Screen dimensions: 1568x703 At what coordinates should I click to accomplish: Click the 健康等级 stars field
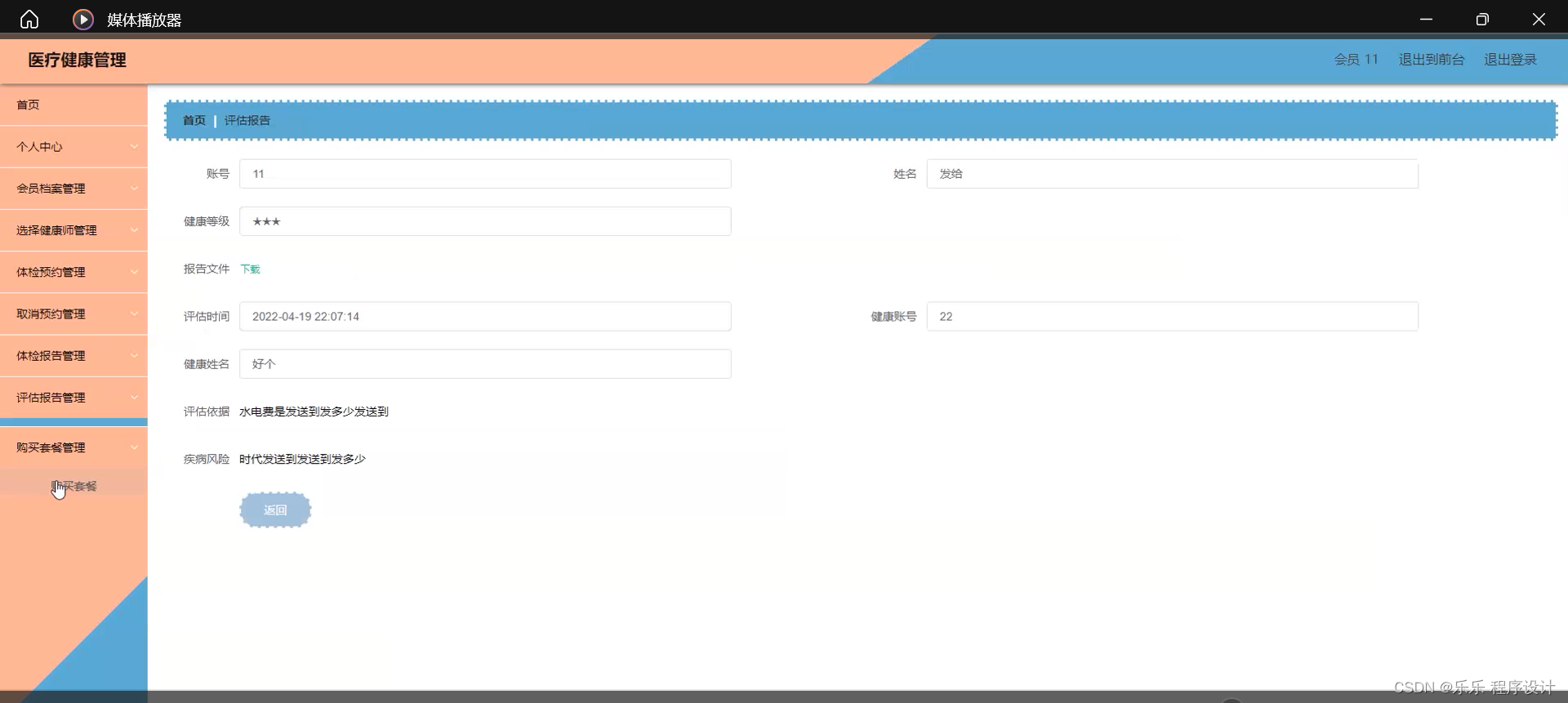pyautogui.click(x=485, y=221)
